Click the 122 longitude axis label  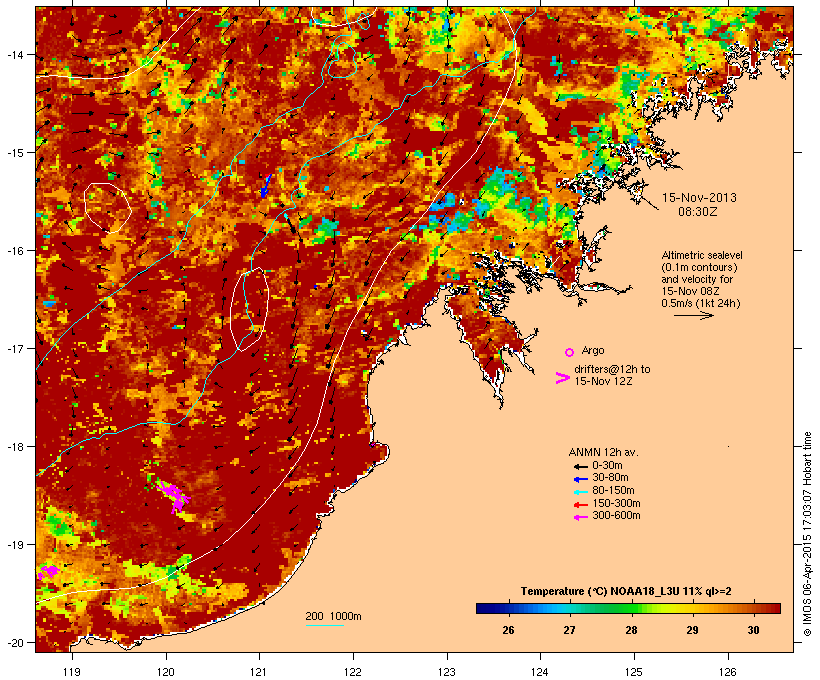(x=353, y=672)
